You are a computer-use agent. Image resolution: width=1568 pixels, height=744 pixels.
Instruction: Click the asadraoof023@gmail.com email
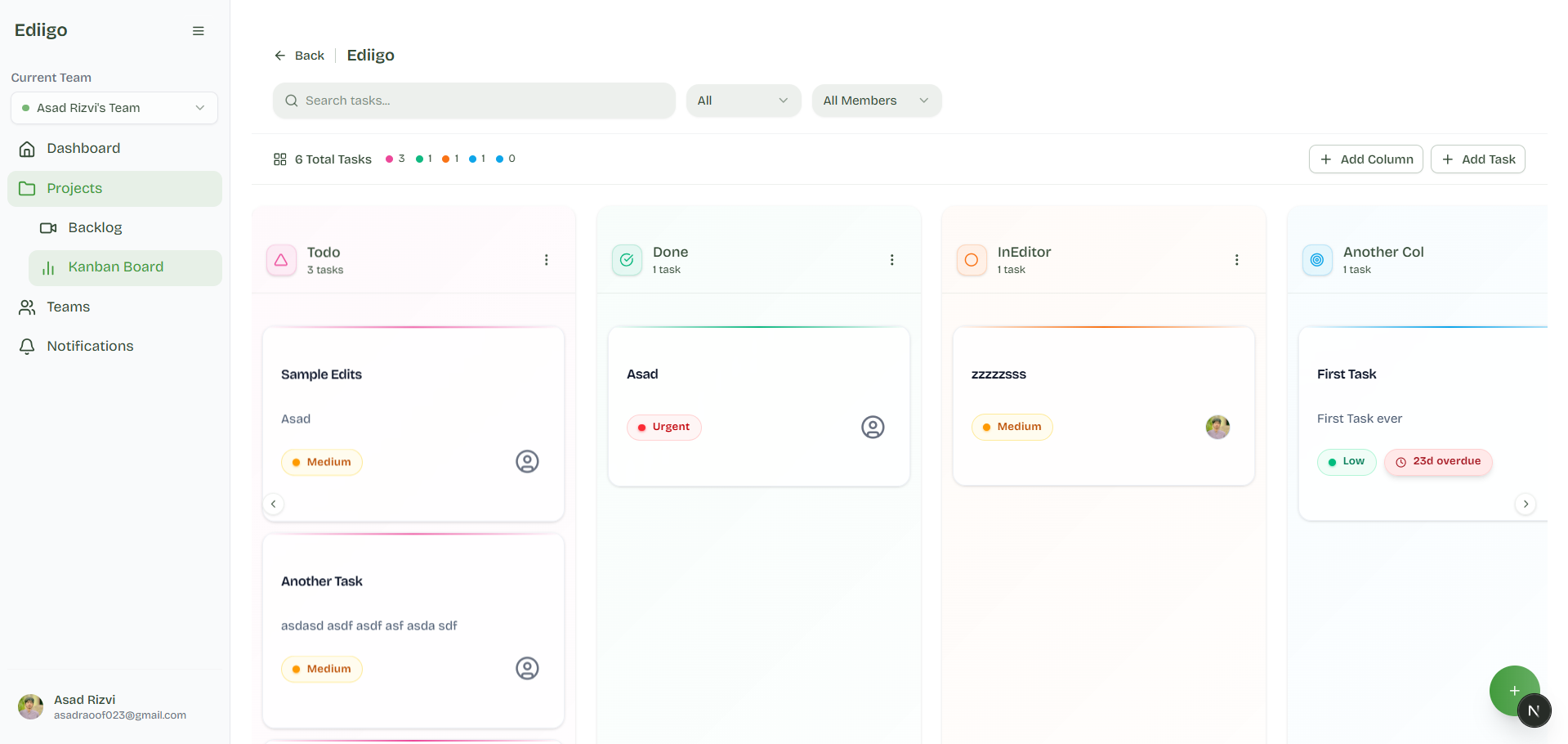[120, 715]
